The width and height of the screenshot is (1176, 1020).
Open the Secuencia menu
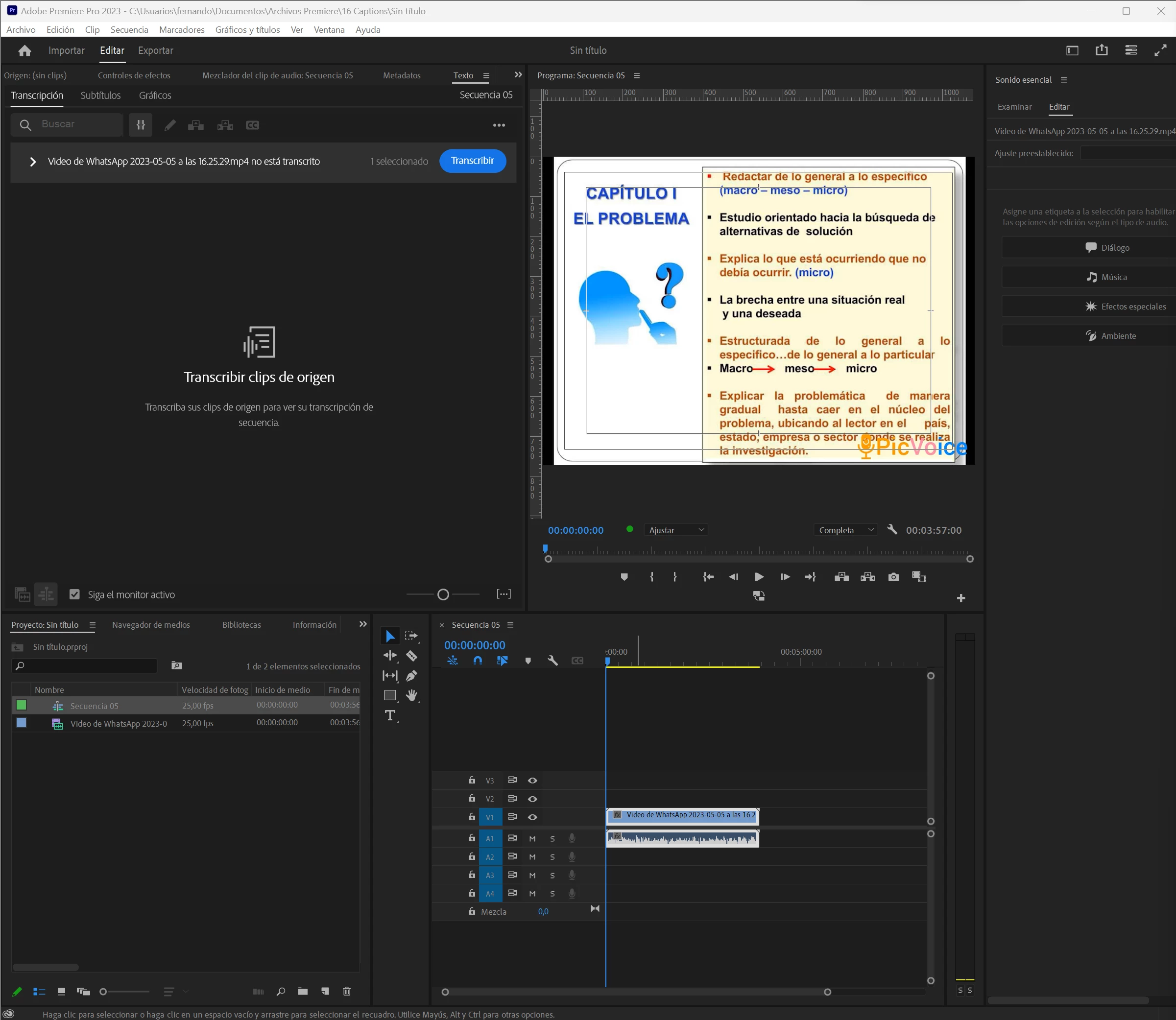pos(129,29)
